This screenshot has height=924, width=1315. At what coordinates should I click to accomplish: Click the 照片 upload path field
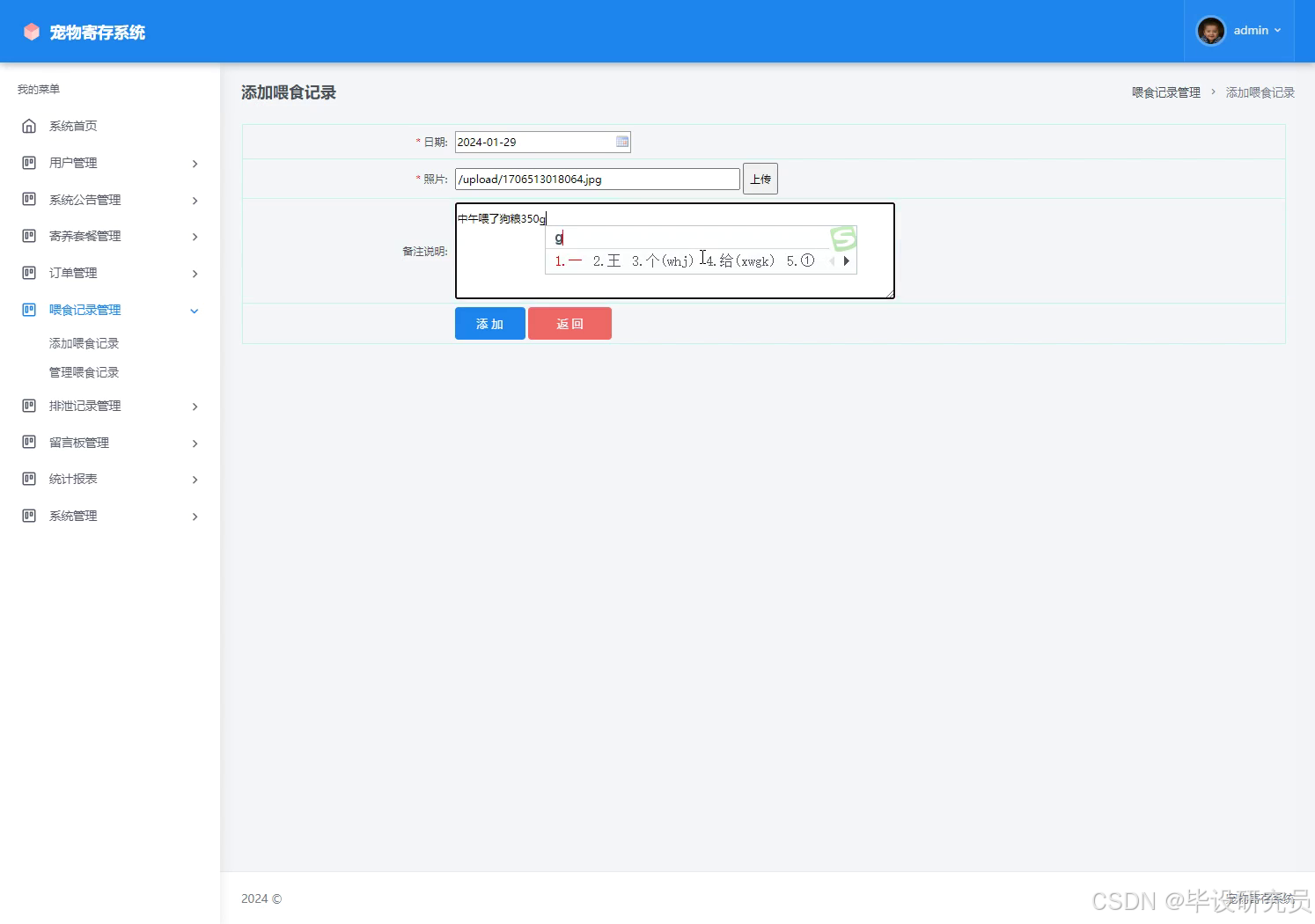598,179
